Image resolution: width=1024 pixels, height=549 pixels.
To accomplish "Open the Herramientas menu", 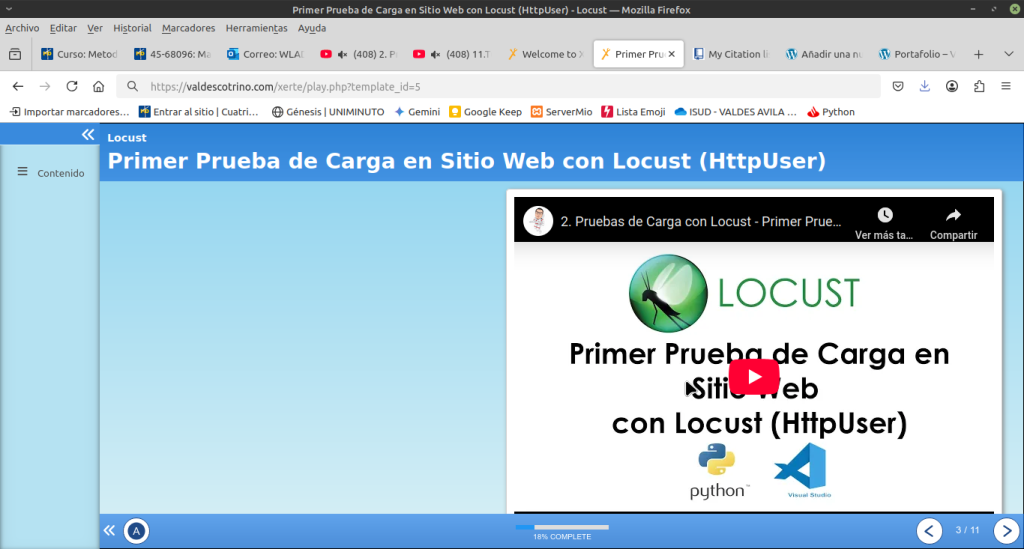I will pyautogui.click(x=256, y=28).
